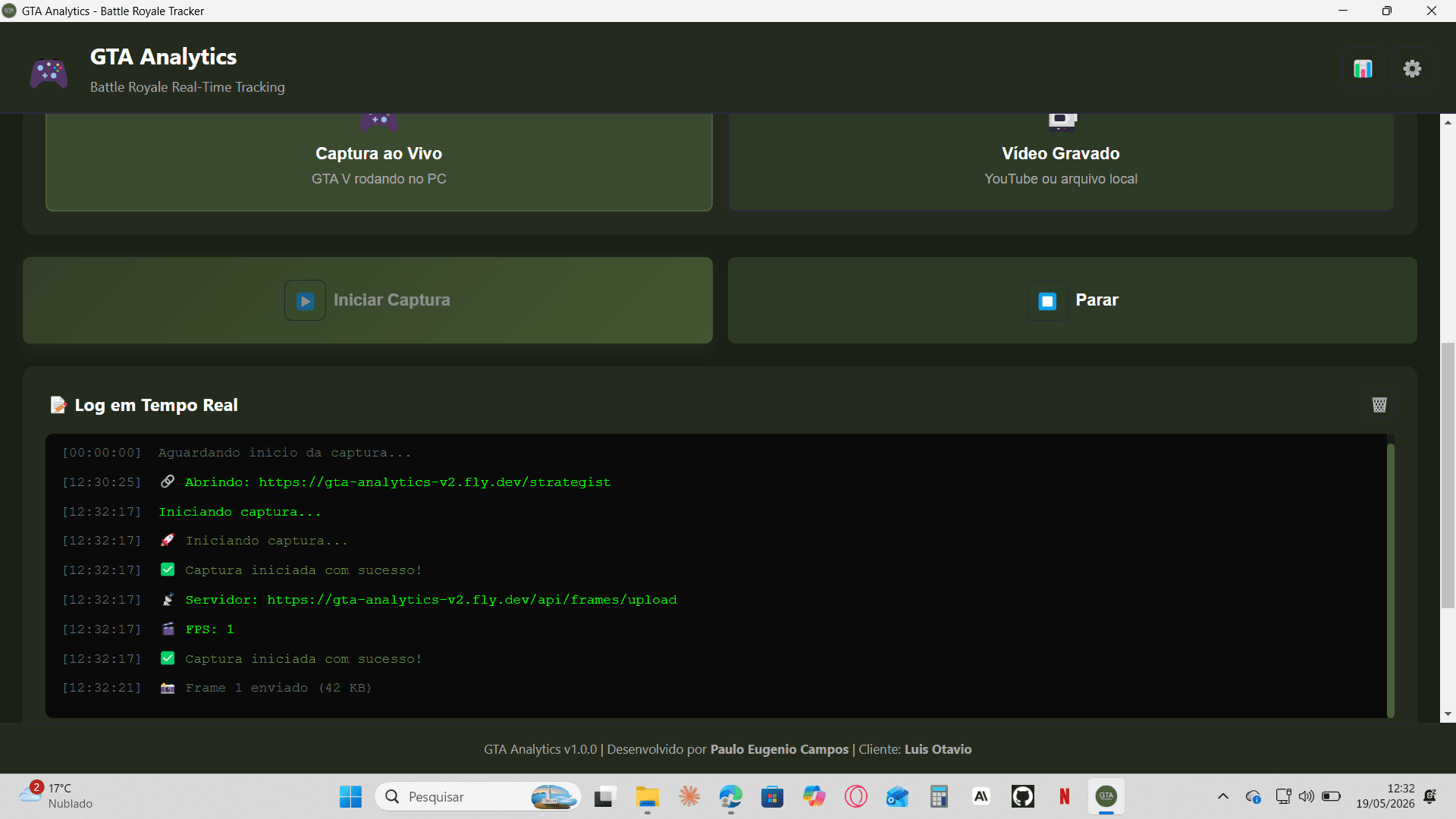Stop capture with the Parar button
Viewport: 1456px width, 819px height.
(x=1072, y=300)
